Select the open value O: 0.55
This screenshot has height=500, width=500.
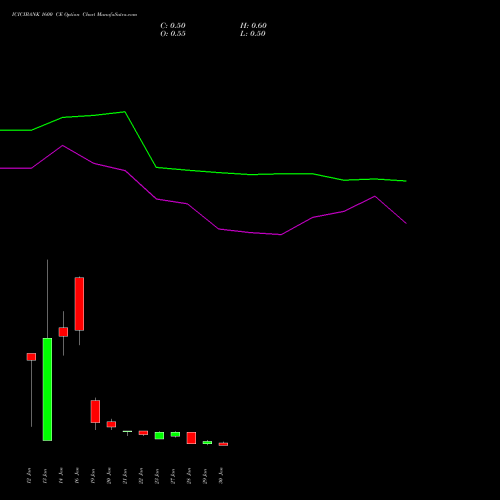tap(173, 34)
